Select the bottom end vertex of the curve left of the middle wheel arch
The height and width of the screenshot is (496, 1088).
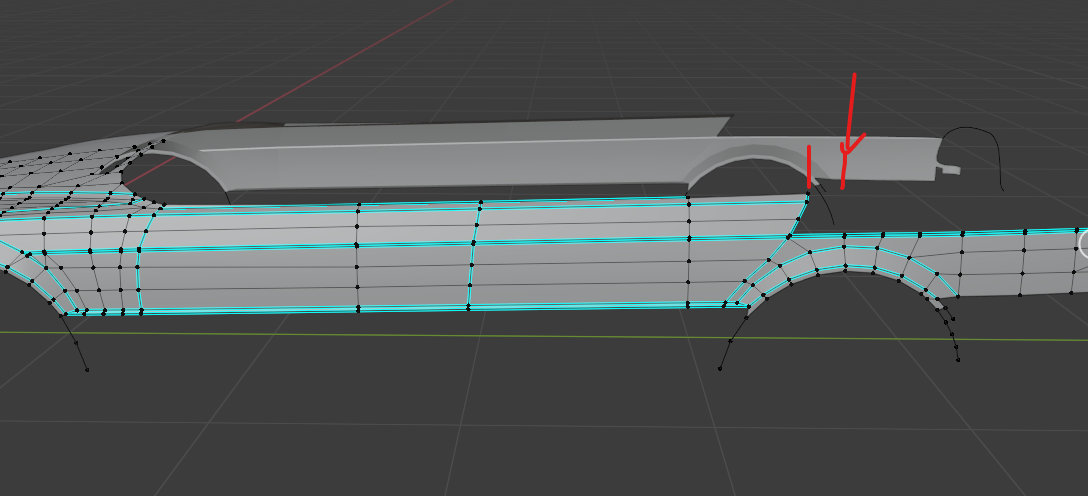point(720,368)
